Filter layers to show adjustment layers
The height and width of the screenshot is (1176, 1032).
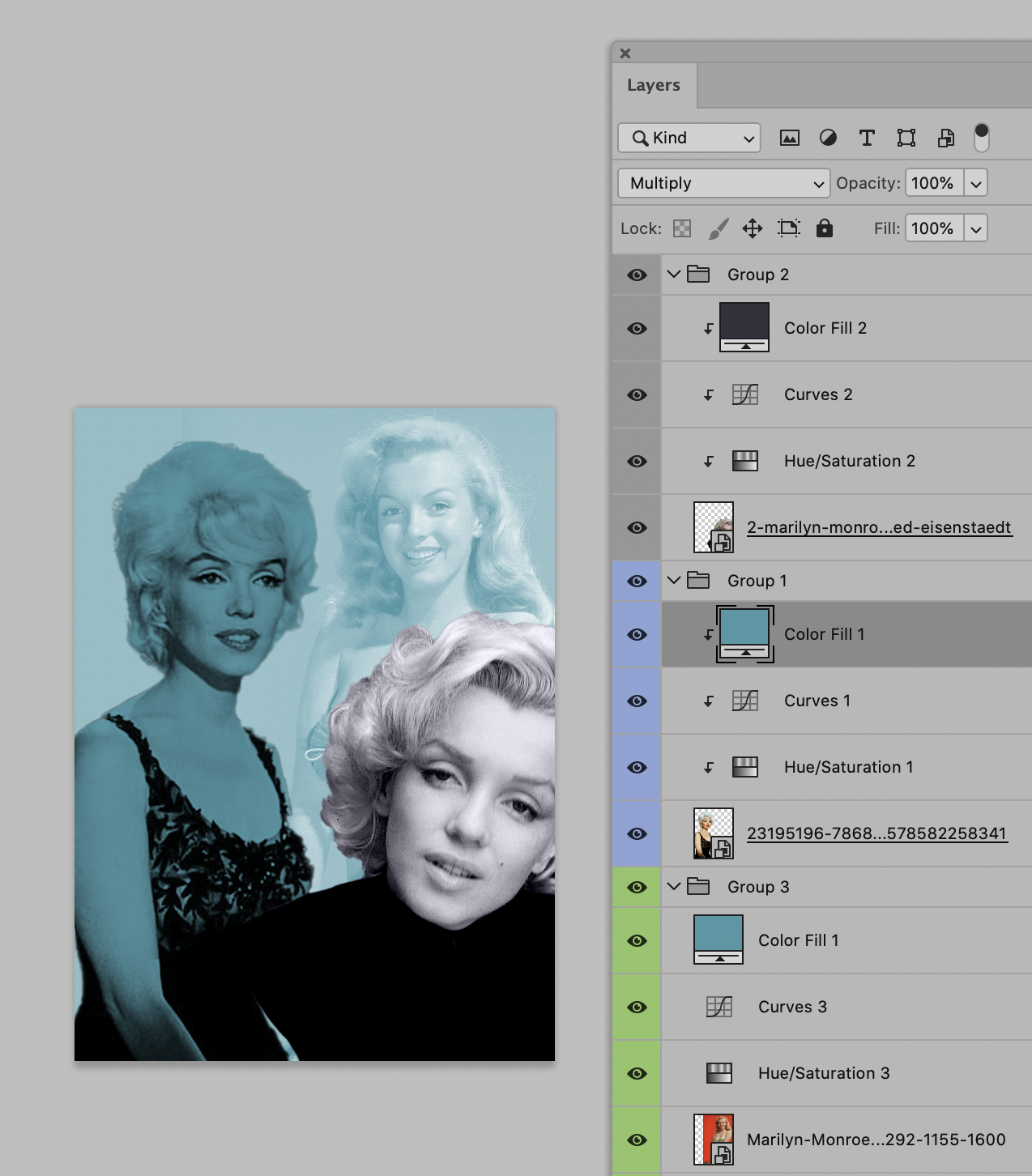click(x=828, y=138)
